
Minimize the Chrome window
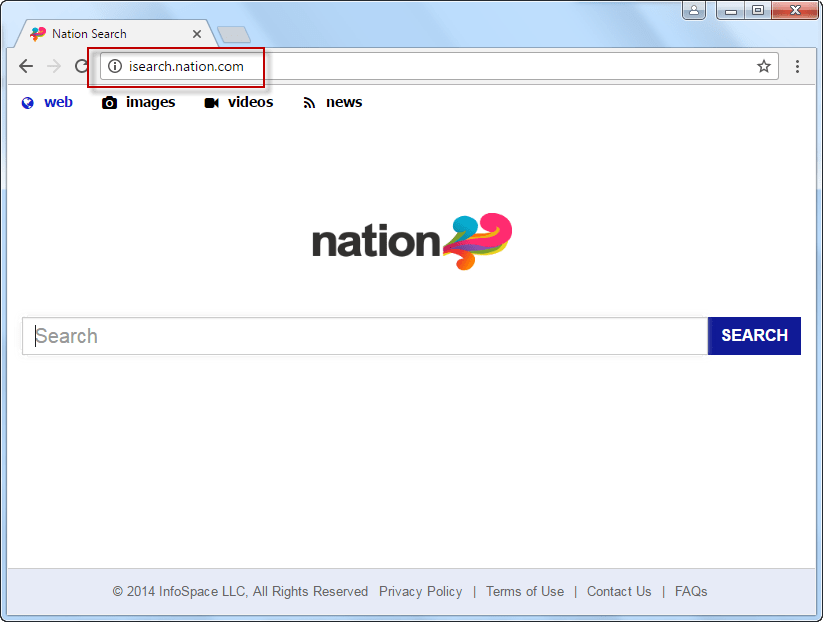pyautogui.click(x=731, y=10)
